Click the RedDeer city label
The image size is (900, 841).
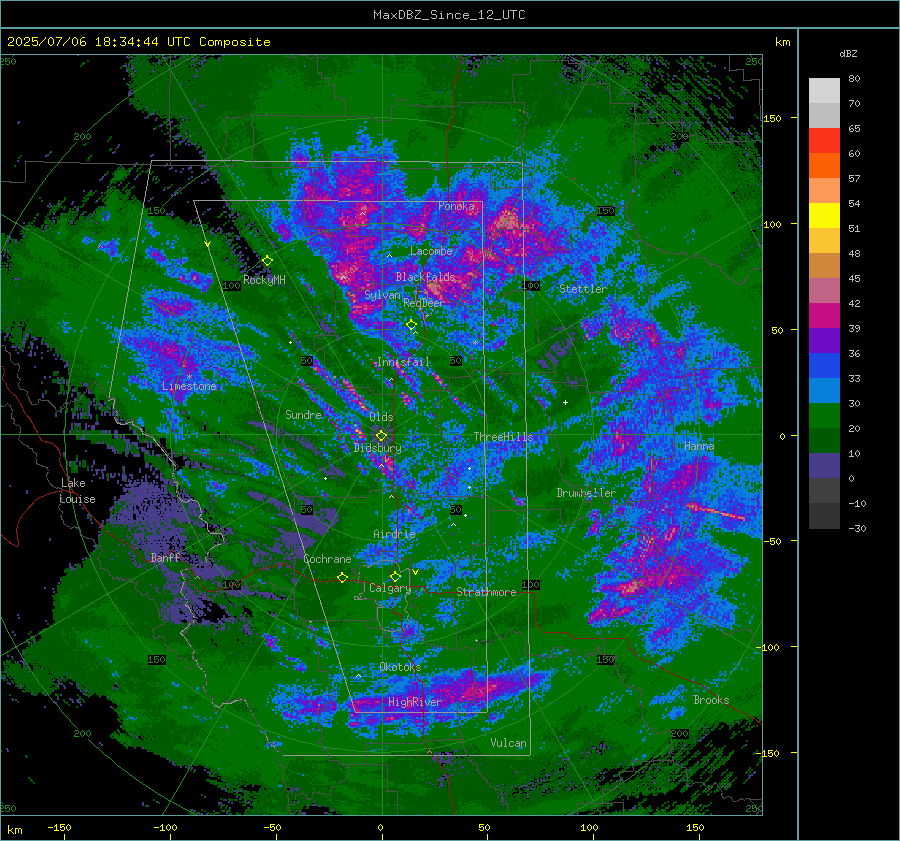424,303
